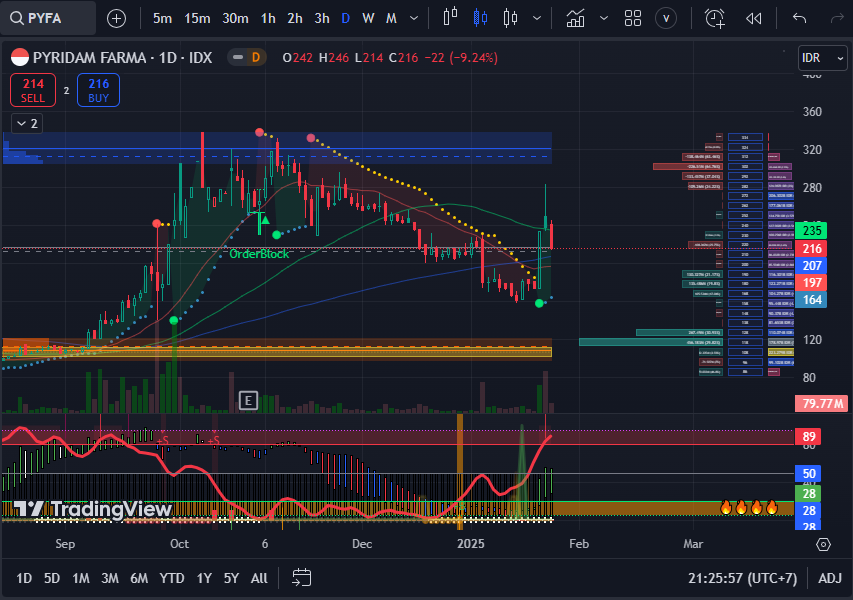This screenshot has height=600, width=853.
Task: Show All data range
Action: pos(259,578)
